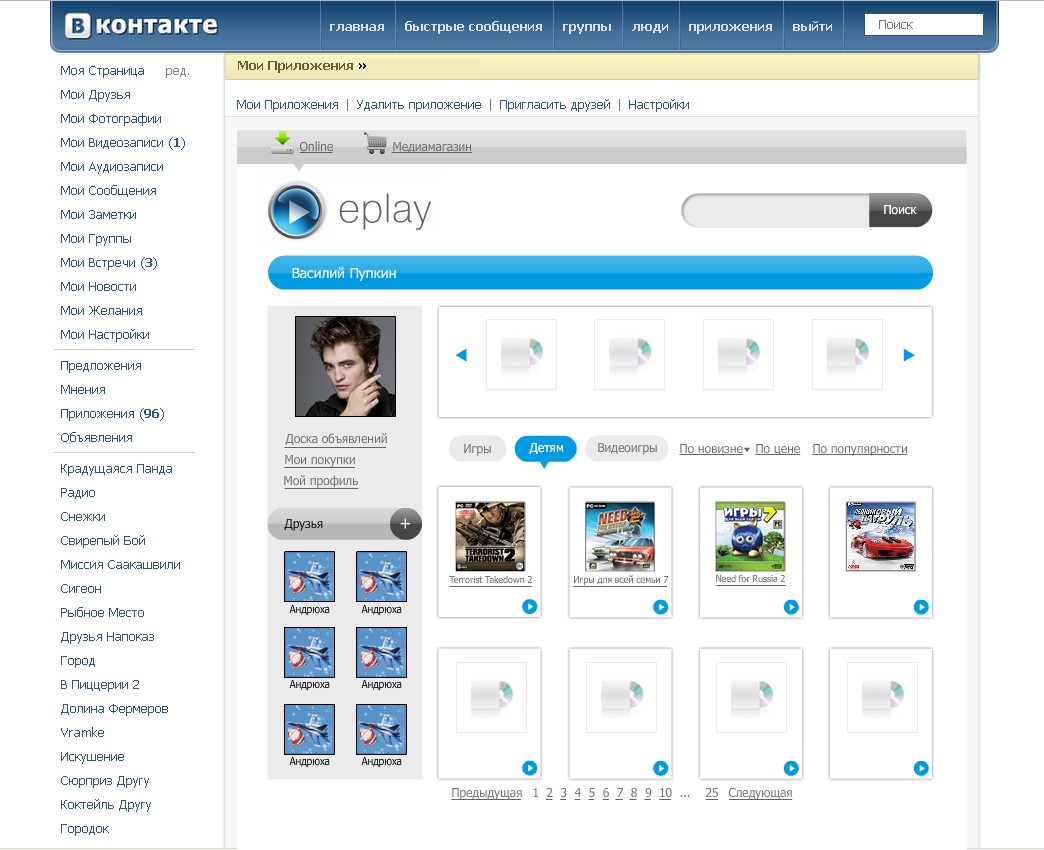Image resolution: width=1044 pixels, height=850 pixels.
Task: Open Крадущаяся Панда app link
Action: pos(116,469)
